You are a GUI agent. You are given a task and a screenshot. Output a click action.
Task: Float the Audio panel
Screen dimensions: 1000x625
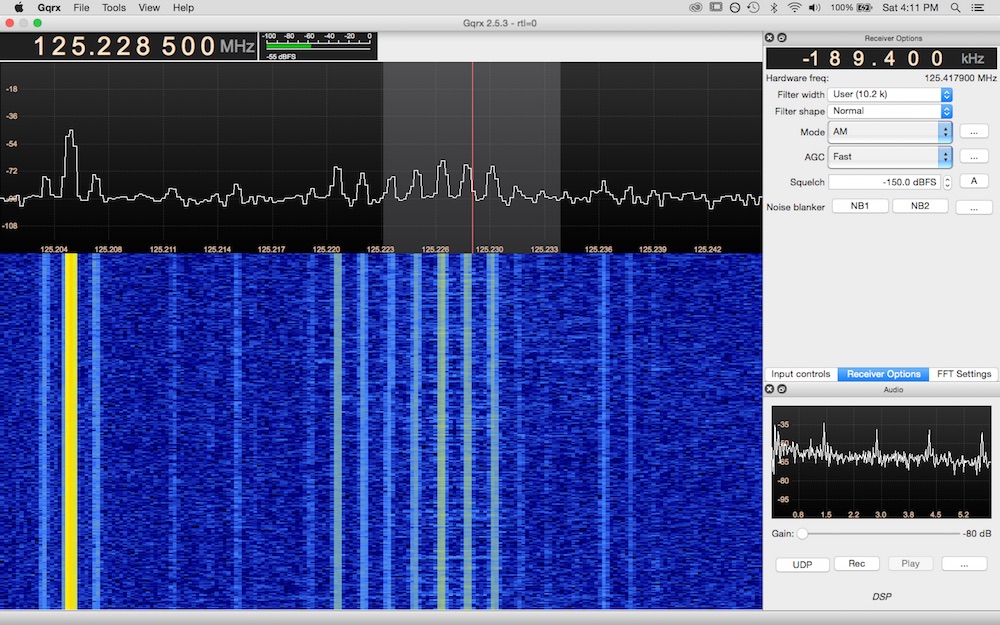pyautogui.click(x=782, y=389)
